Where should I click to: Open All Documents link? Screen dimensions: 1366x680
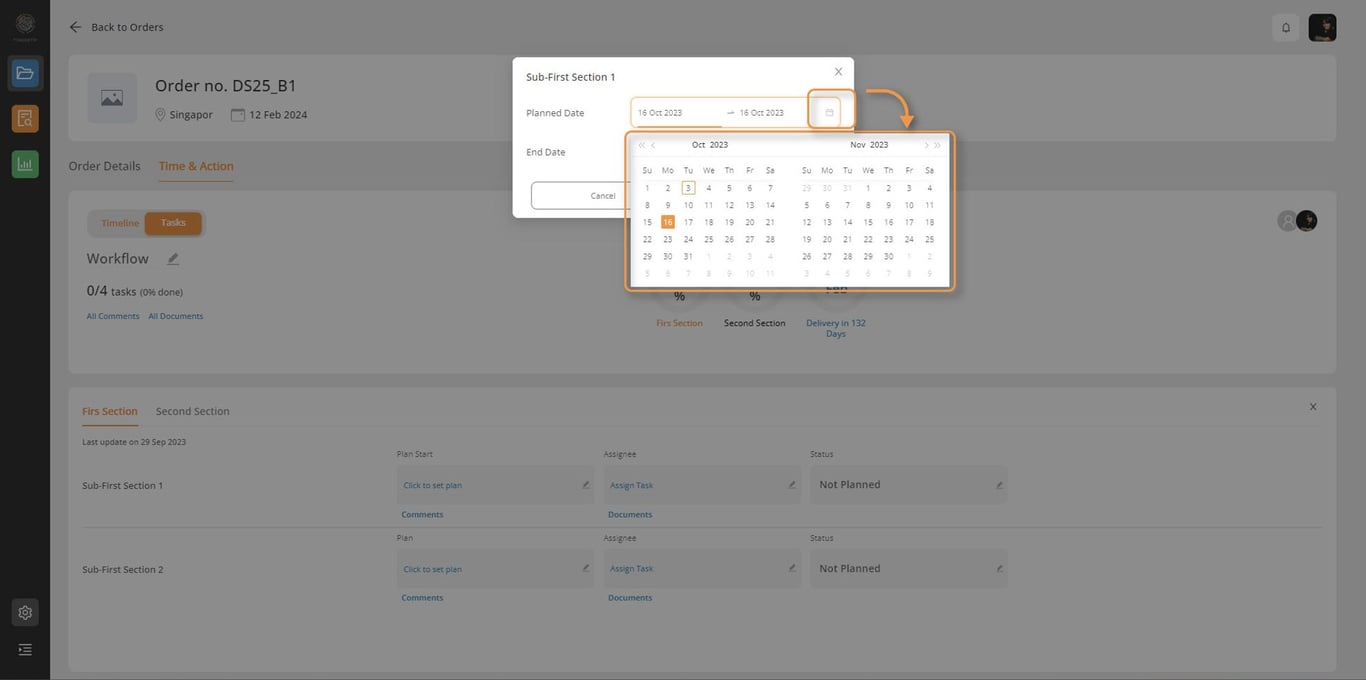click(176, 316)
